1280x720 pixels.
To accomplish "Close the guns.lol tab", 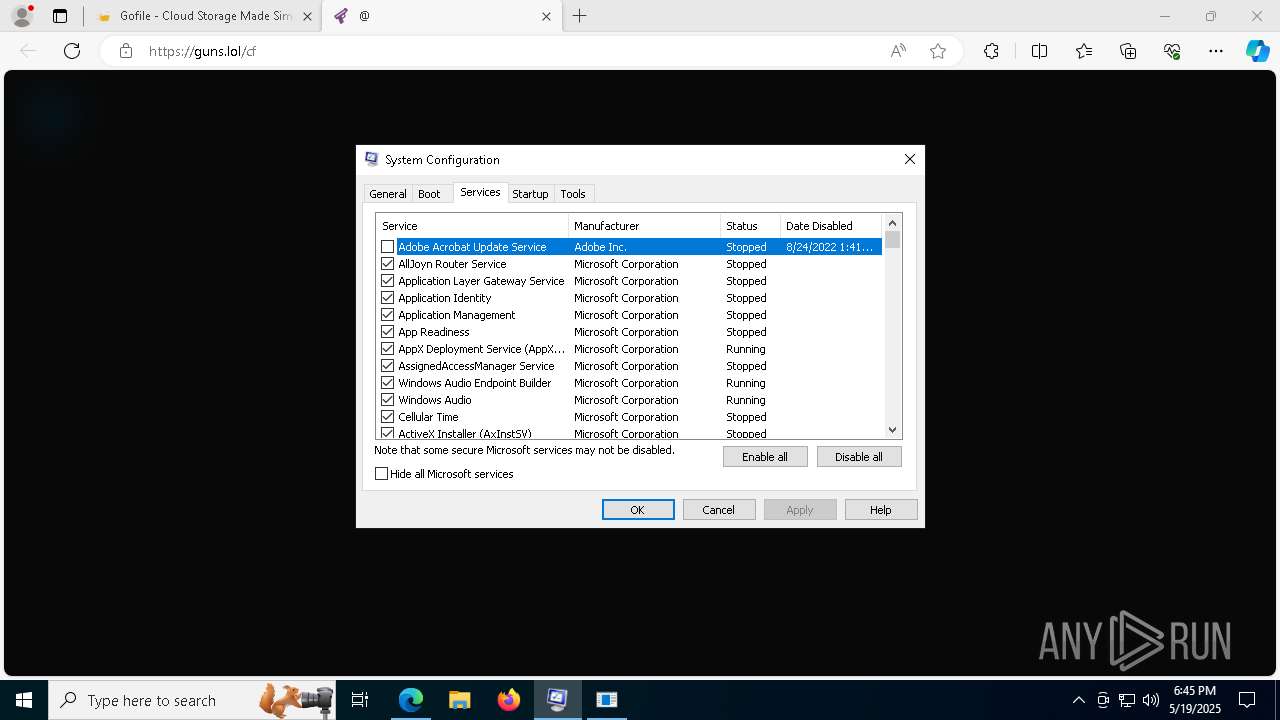I will [x=546, y=16].
